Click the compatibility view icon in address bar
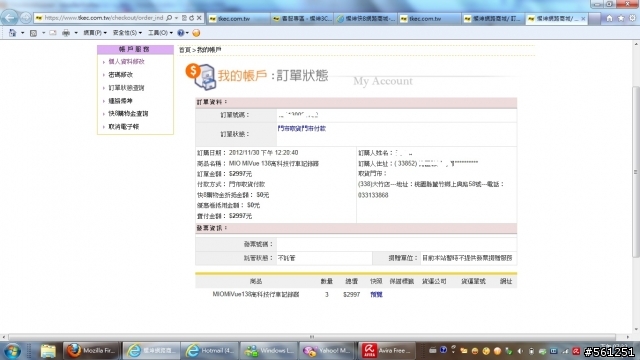The height and width of the screenshot is (360, 640). click(x=184, y=18)
